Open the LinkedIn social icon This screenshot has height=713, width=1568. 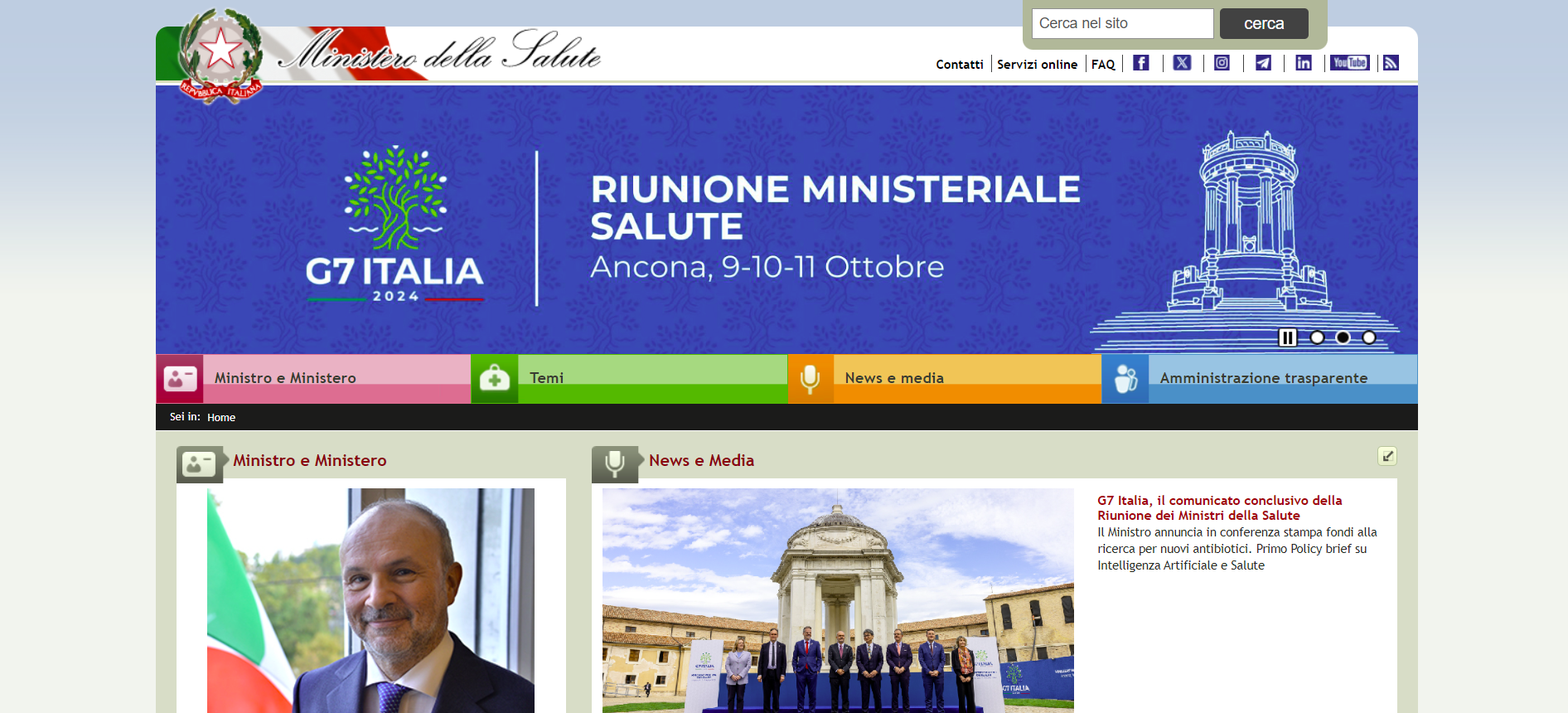[x=1304, y=63]
